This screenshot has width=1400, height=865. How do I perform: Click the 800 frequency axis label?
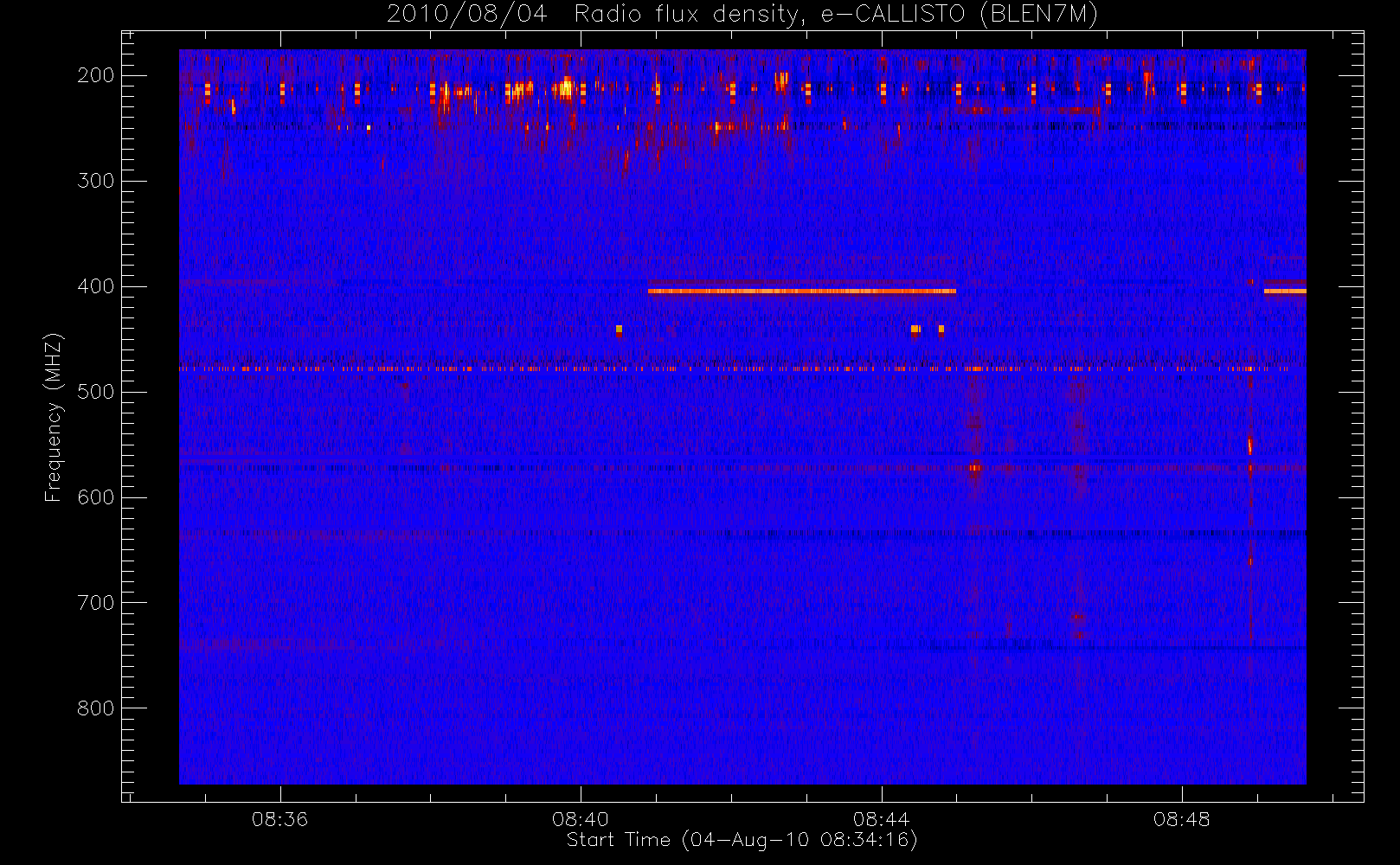(x=96, y=708)
